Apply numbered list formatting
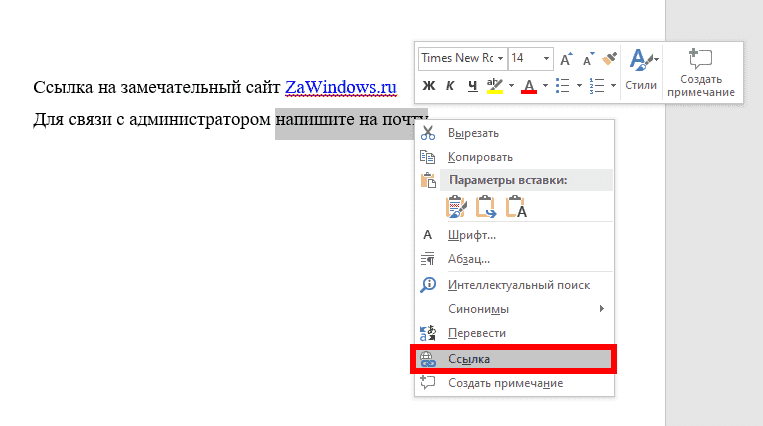 (x=597, y=86)
